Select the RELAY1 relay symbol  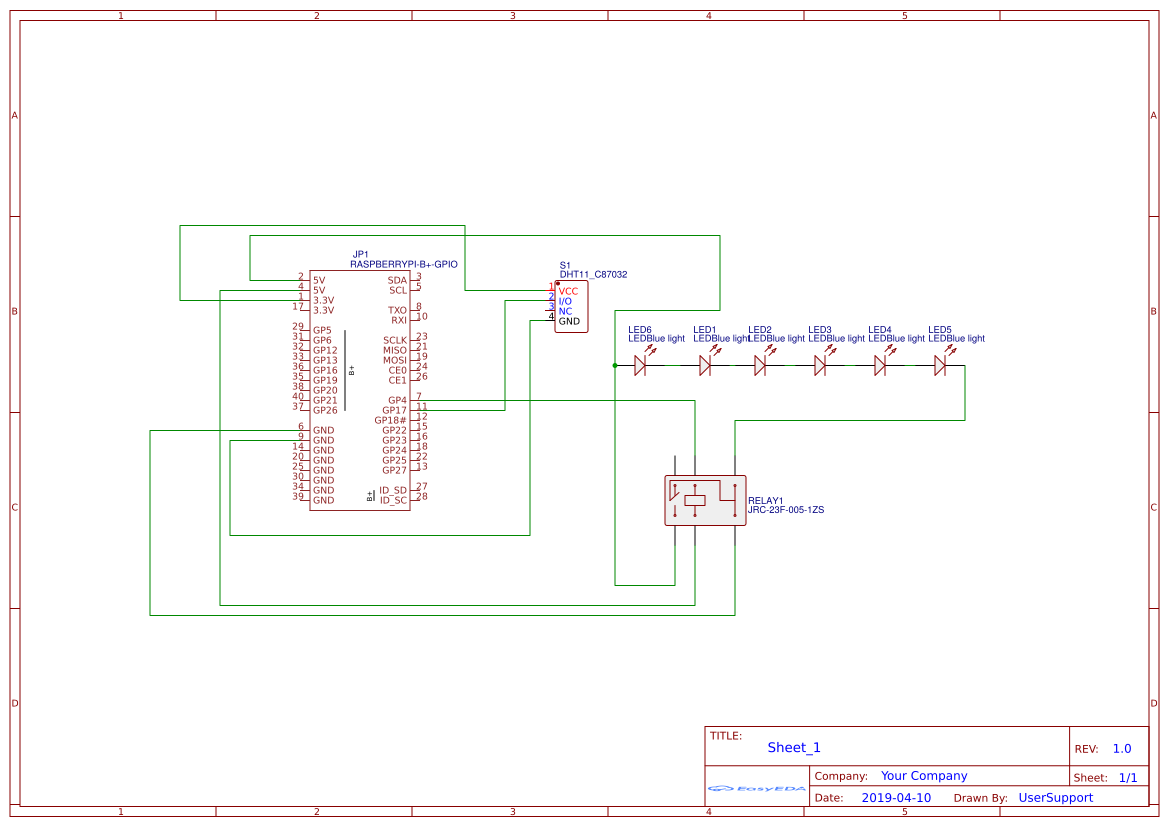point(705,500)
